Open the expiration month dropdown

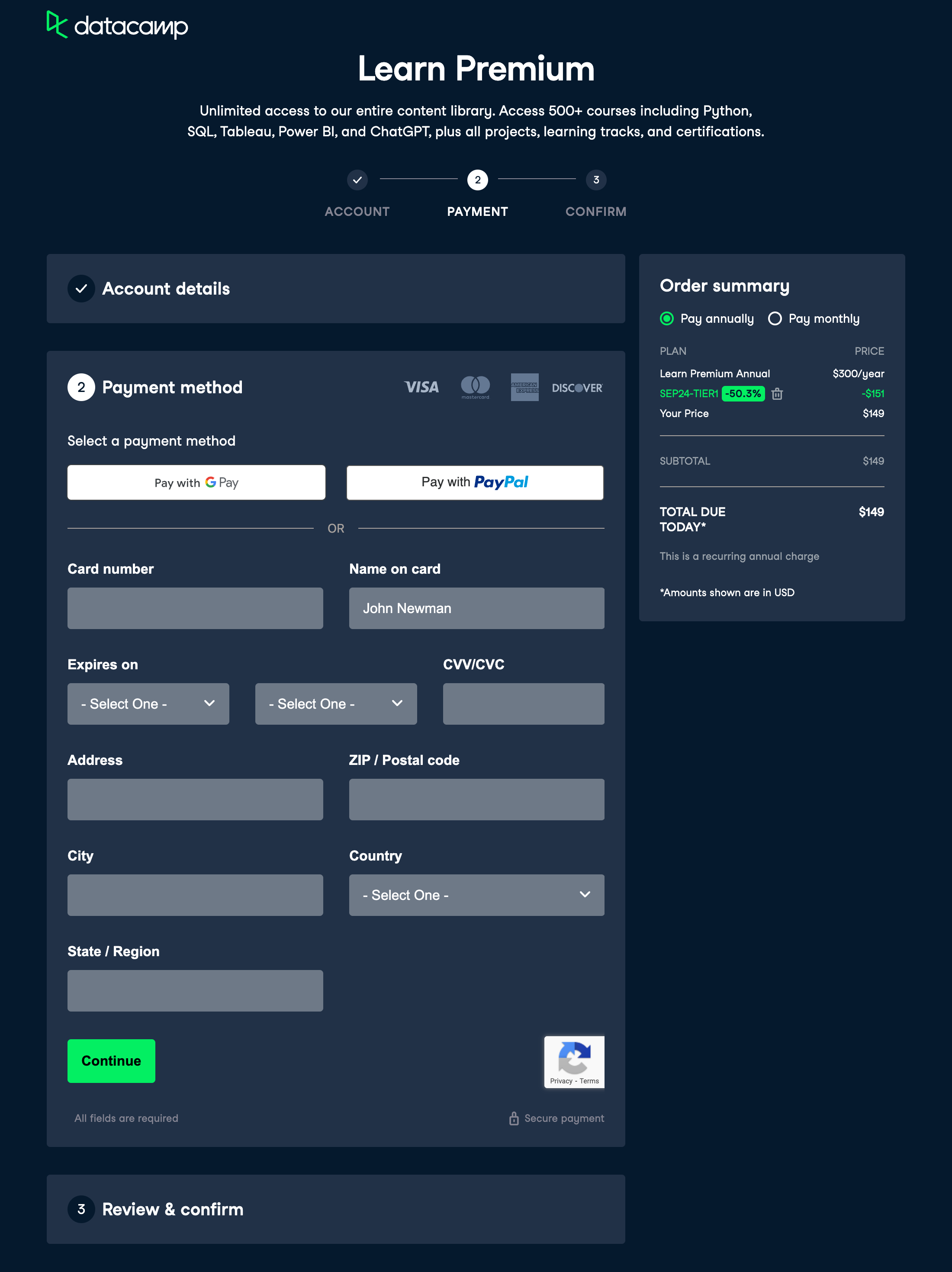tap(148, 704)
